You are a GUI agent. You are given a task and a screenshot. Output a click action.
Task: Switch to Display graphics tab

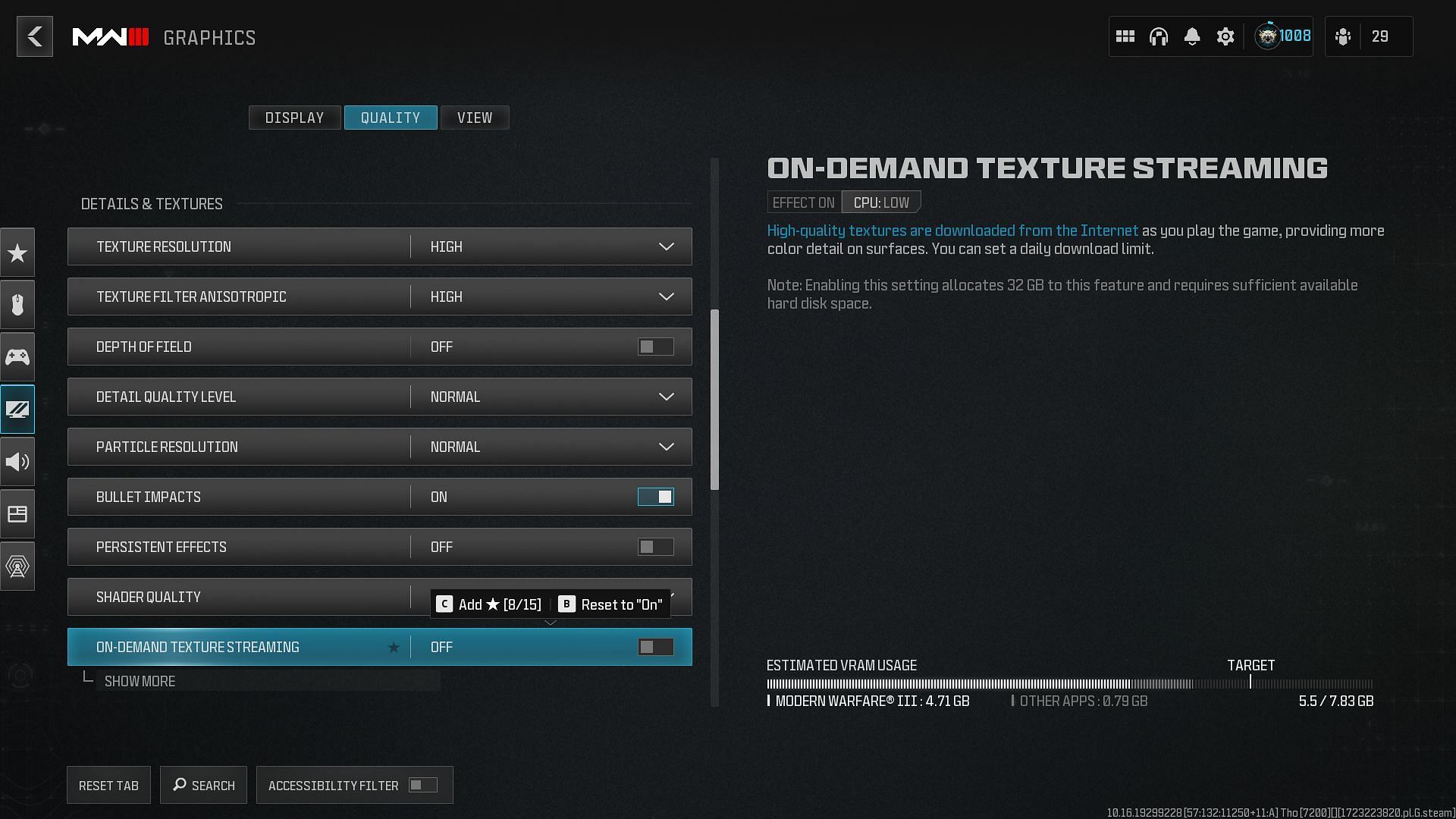click(295, 117)
